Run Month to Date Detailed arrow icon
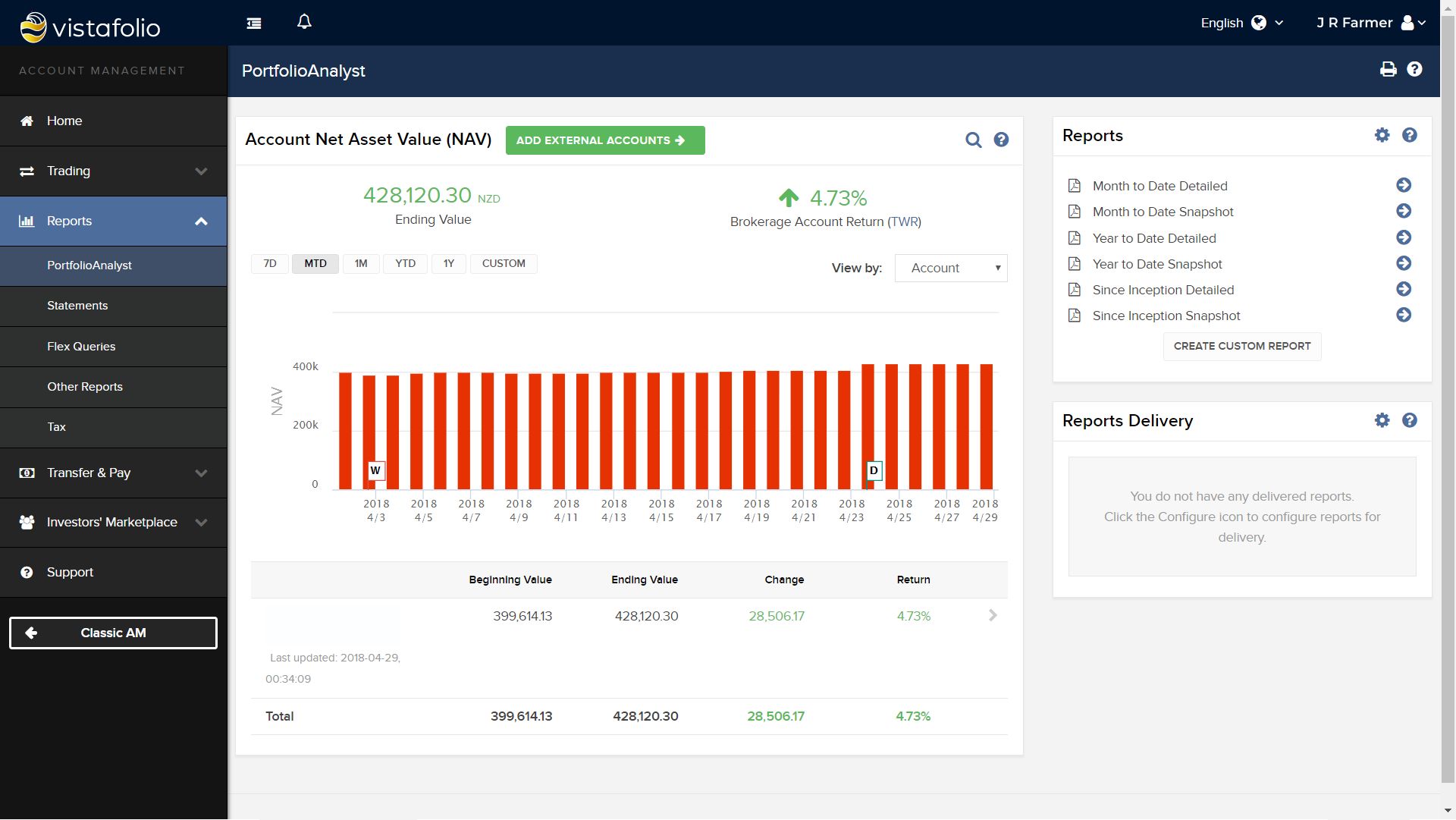This screenshot has height=820, width=1456. pos(1403,185)
